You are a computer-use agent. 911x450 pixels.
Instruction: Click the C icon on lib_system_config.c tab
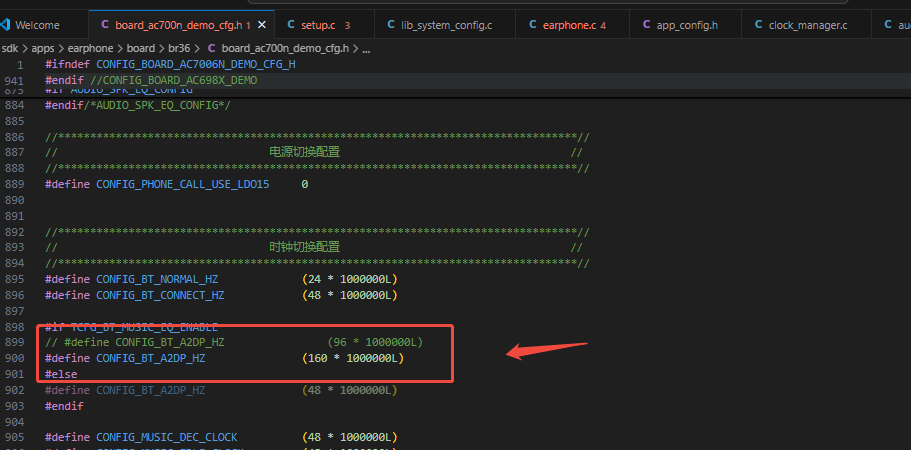(x=391, y=24)
